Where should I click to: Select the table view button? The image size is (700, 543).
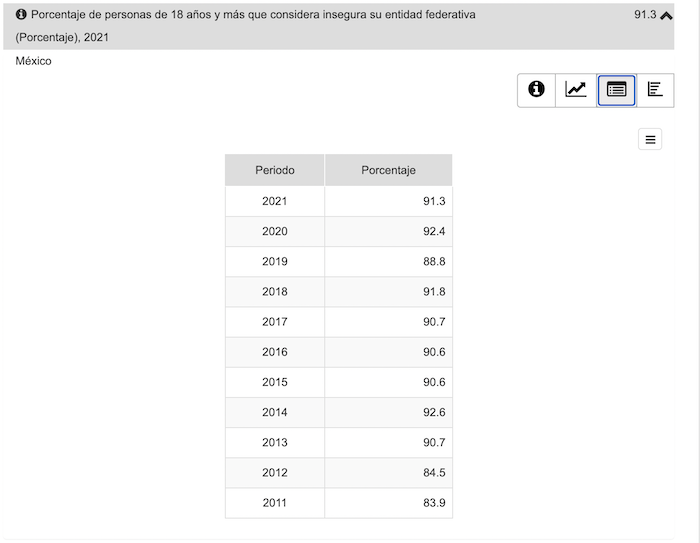click(616, 89)
